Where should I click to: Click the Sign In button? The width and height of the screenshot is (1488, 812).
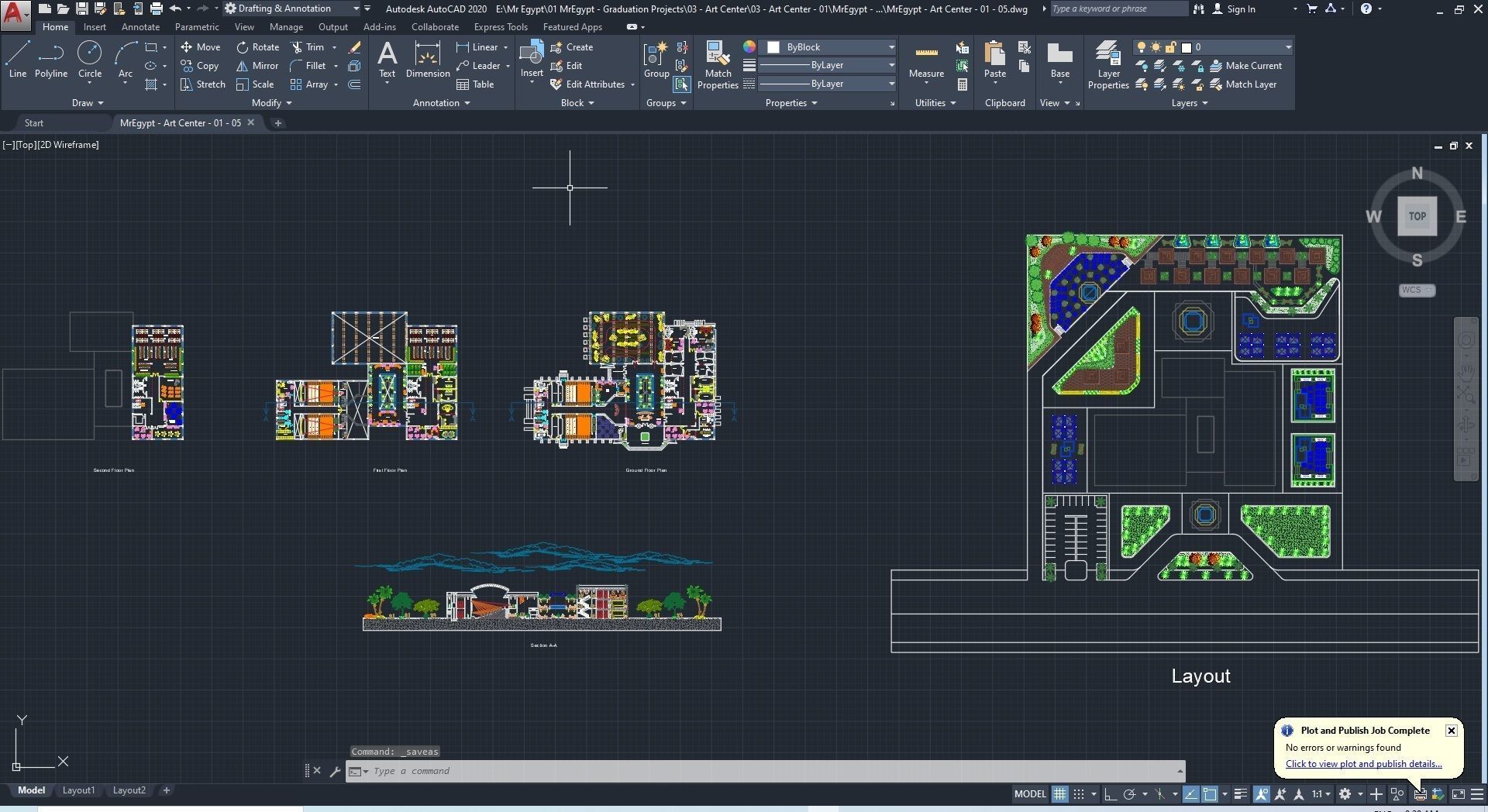(x=1235, y=9)
